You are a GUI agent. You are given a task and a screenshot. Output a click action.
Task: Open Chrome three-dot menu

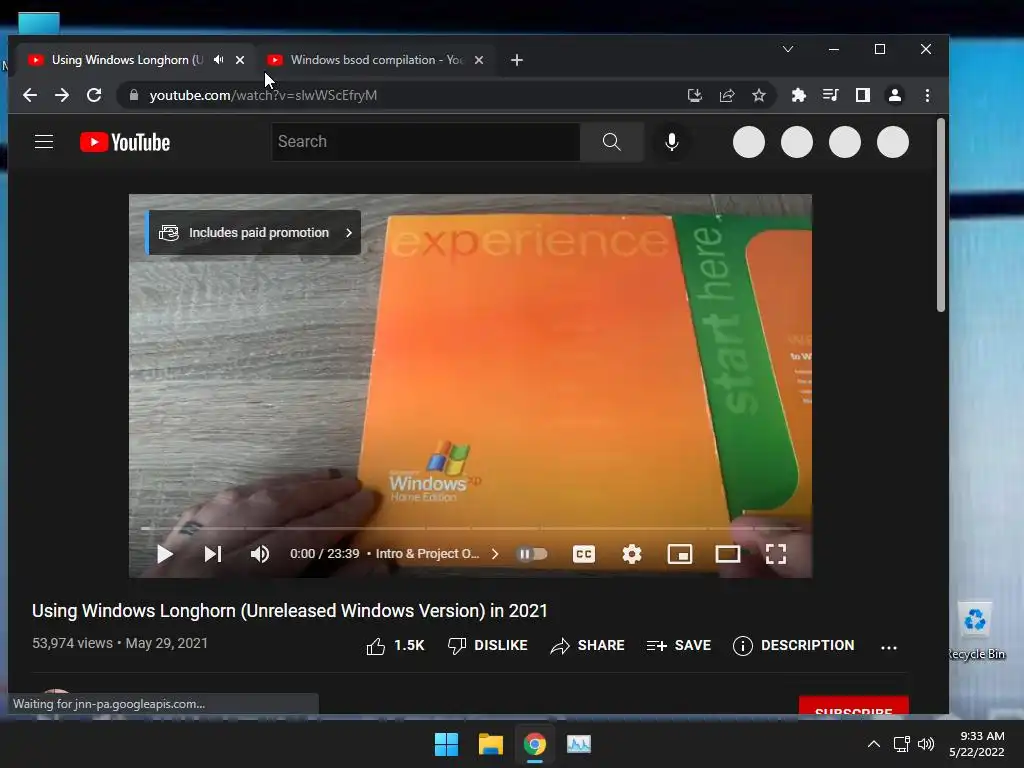tap(927, 95)
